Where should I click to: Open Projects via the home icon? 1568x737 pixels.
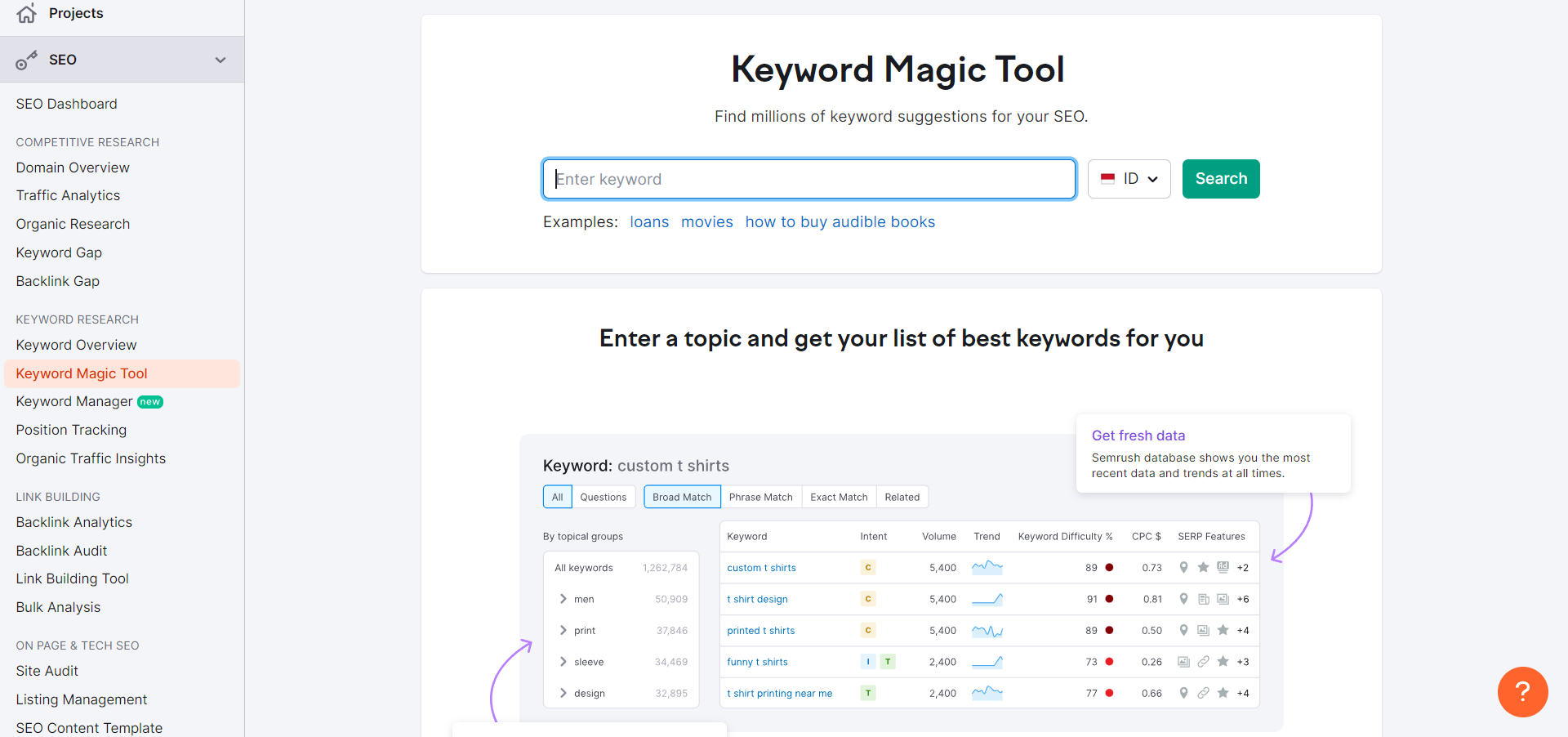[x=26, y=13]
